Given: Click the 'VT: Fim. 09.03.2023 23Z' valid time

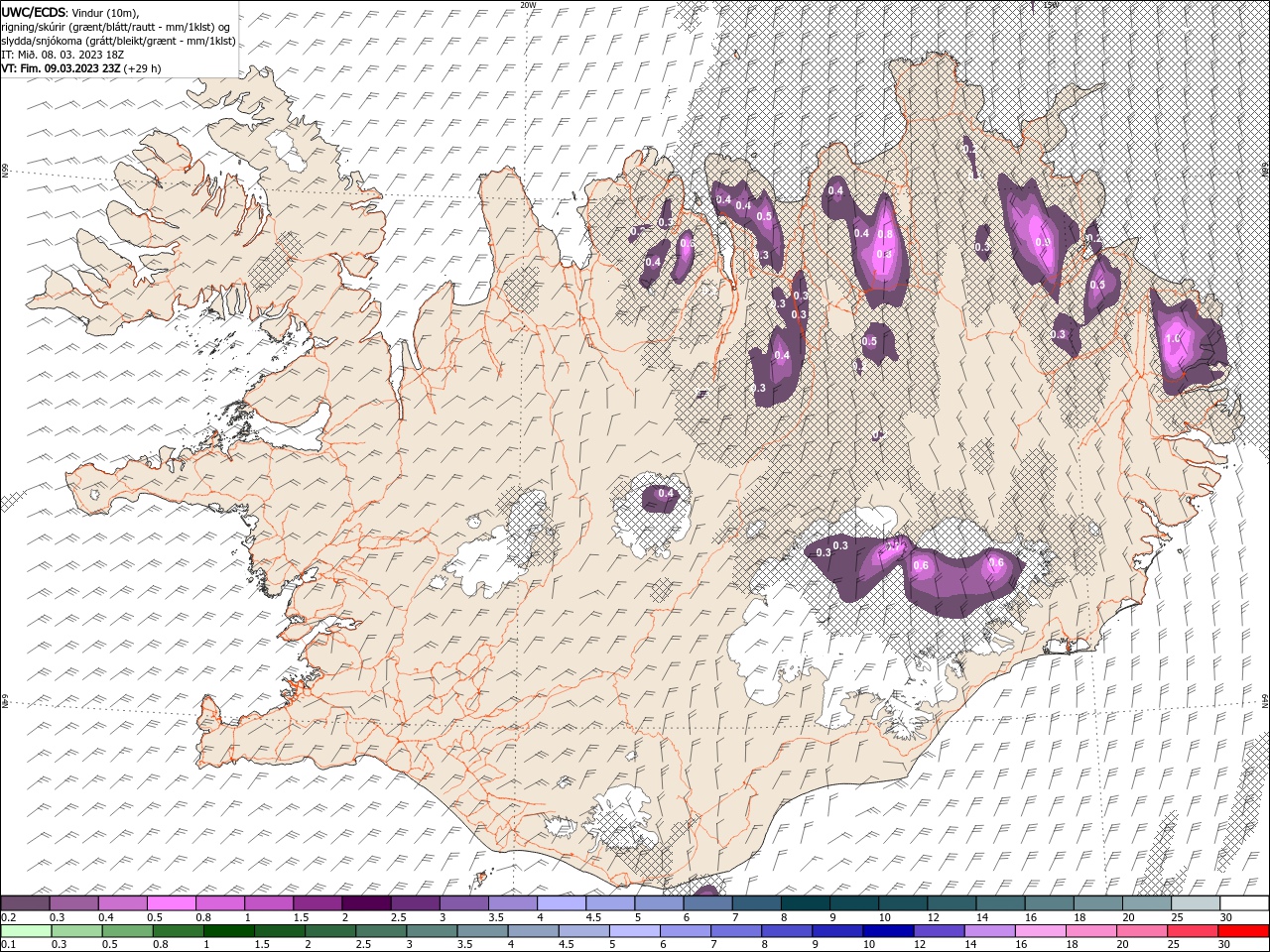Looking at the screenshot, I should click(61, 68).
